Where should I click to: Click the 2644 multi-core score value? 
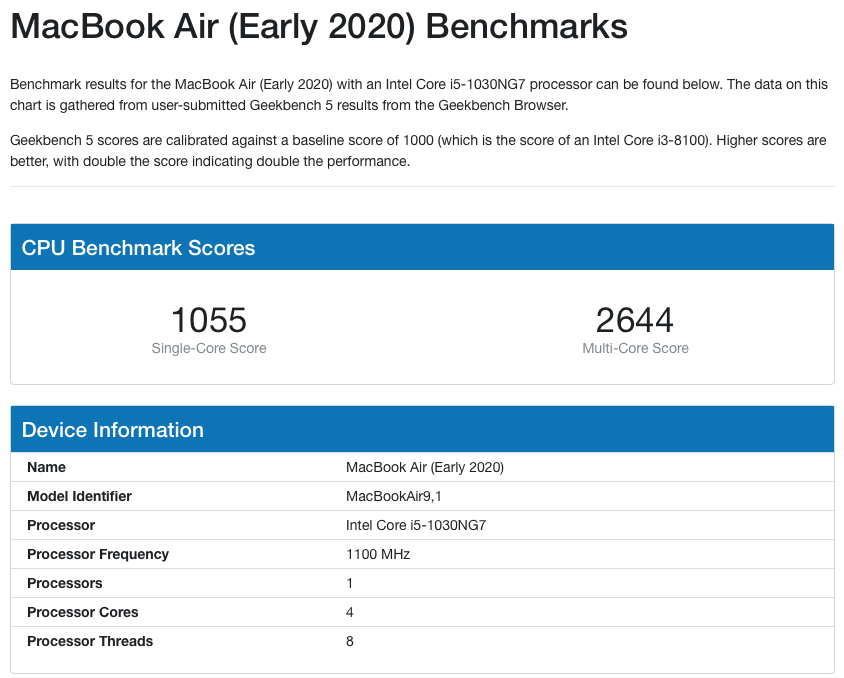[635, 320]
